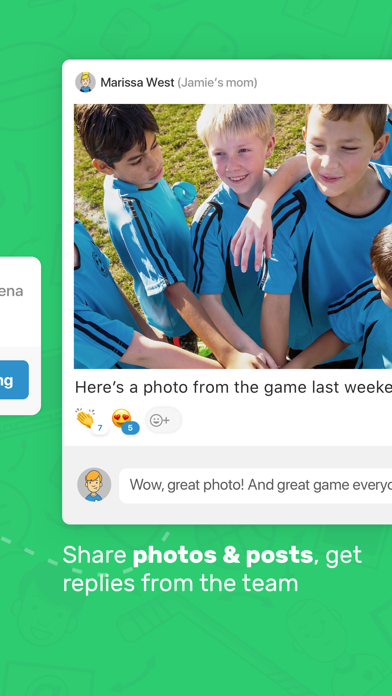Screen dimensions: 392x696
Task: Tap the partially visible blue button ending in "ng"
Action: tap(14, 380)
